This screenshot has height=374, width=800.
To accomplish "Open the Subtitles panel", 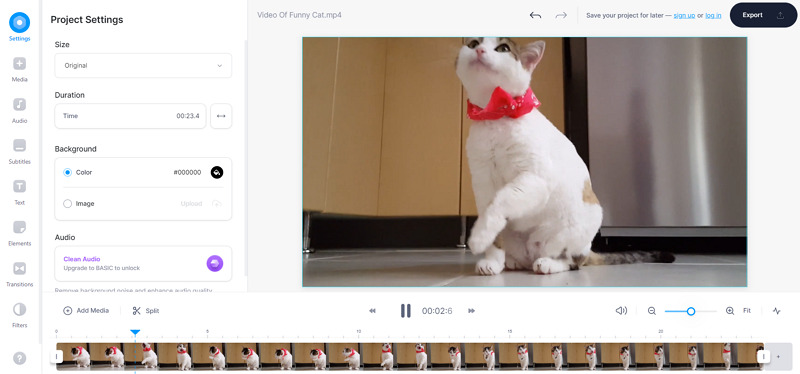I will pos(19,151).
